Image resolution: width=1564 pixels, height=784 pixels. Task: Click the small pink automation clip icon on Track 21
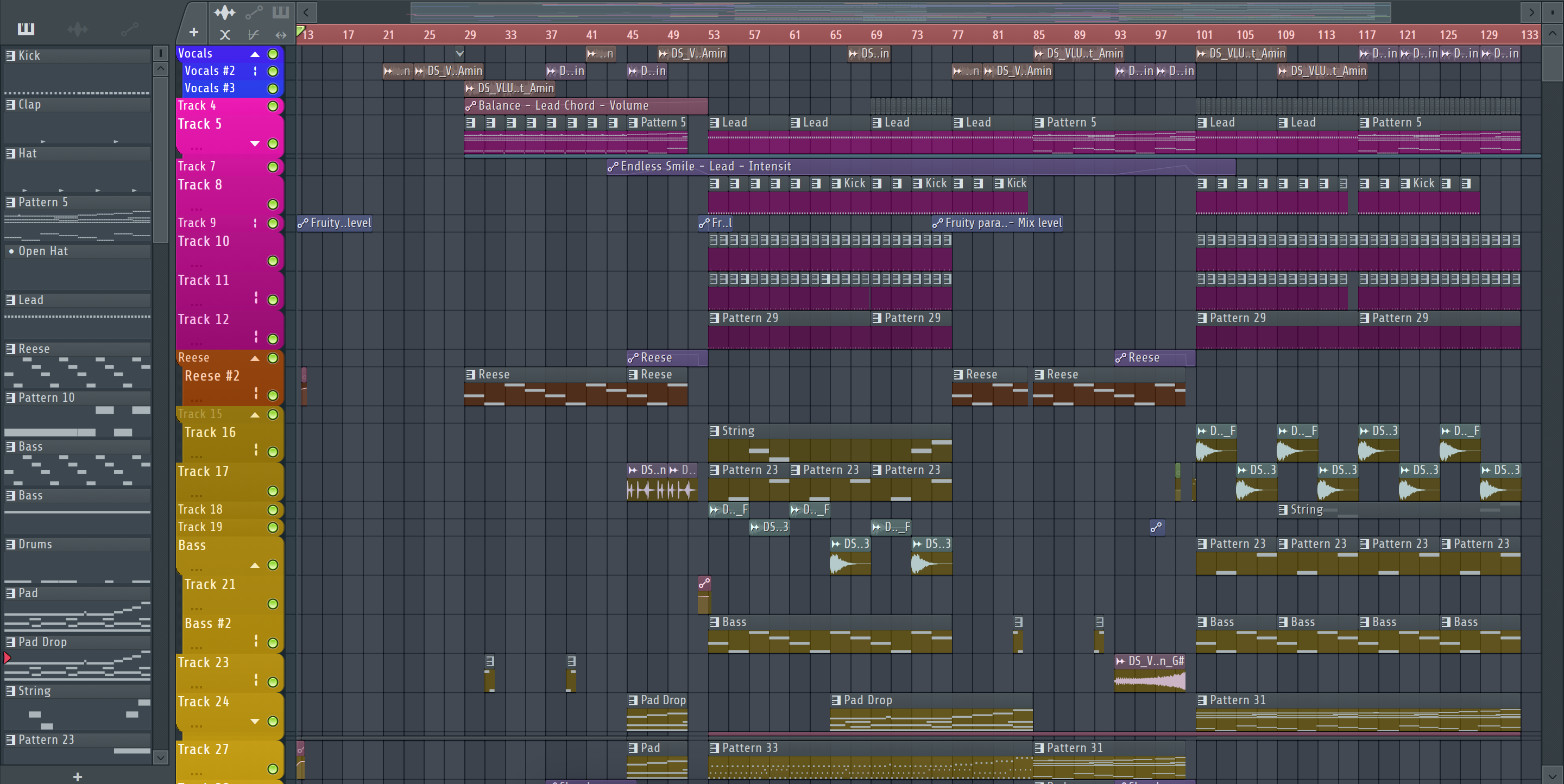[704, 583]
